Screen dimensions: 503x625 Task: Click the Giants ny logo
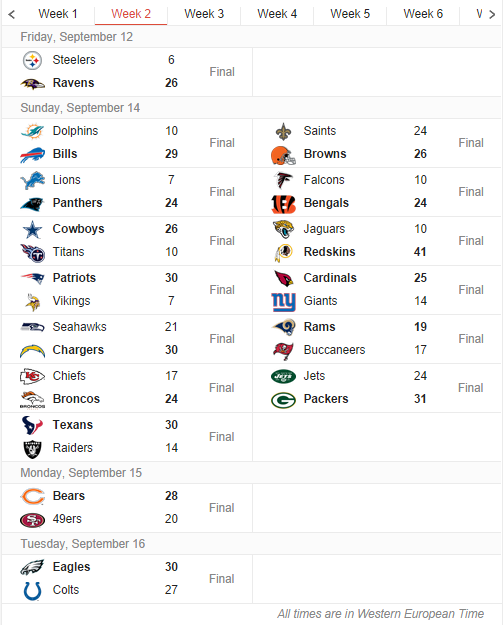coord(283,302)
